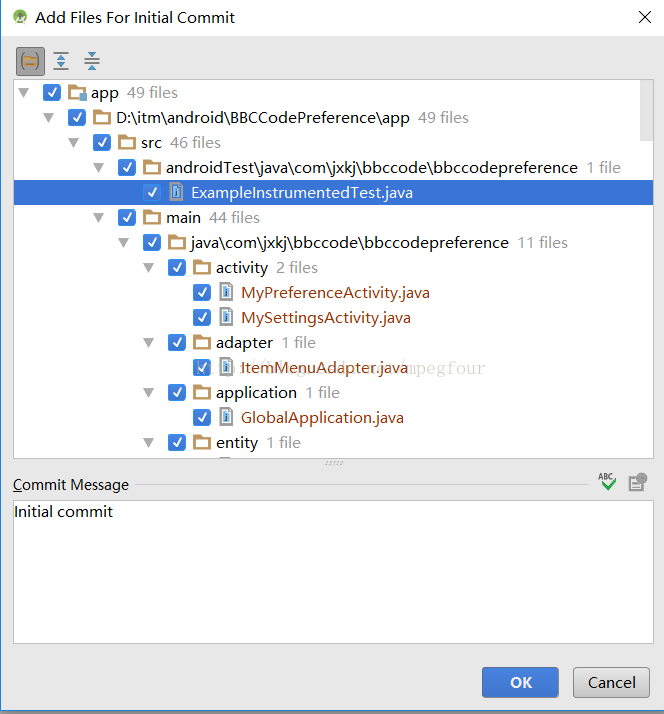Collapse the adapter folder node
The height and width of the screenshot is (714, 664).
[x=149, y=342]
